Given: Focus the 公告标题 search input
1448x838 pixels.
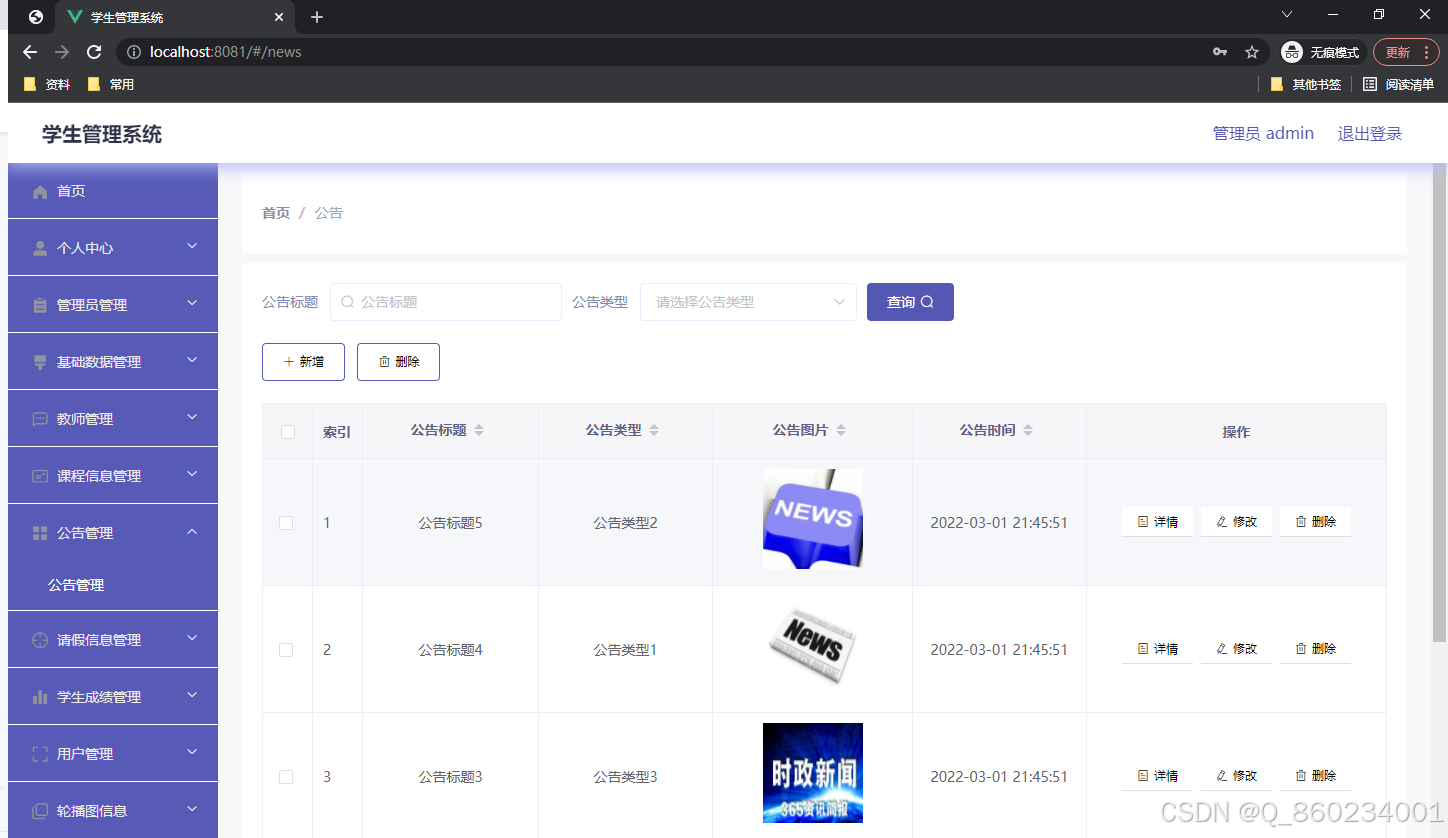Looking at the screenshot, I should [x=446, y=302].
